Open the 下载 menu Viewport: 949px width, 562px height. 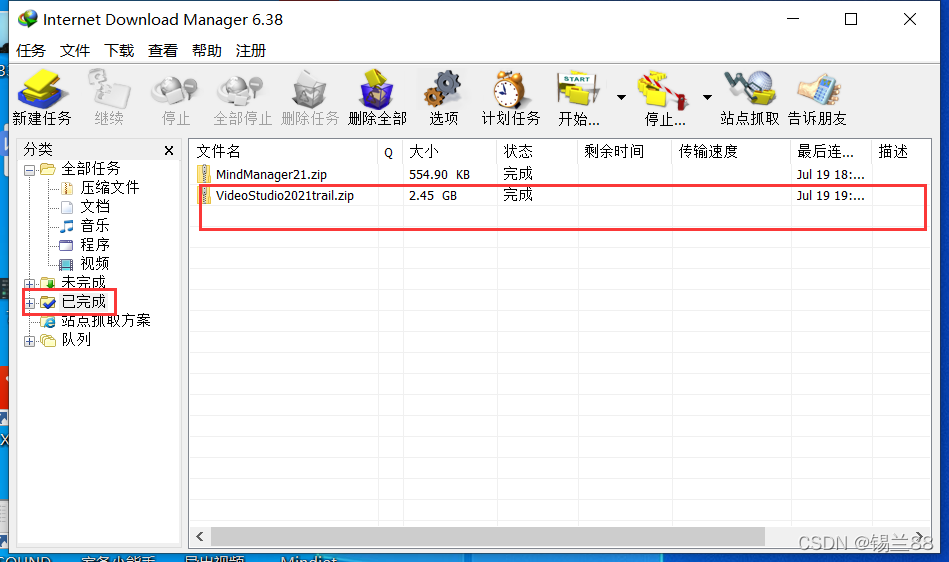click(x=119, y=51)
